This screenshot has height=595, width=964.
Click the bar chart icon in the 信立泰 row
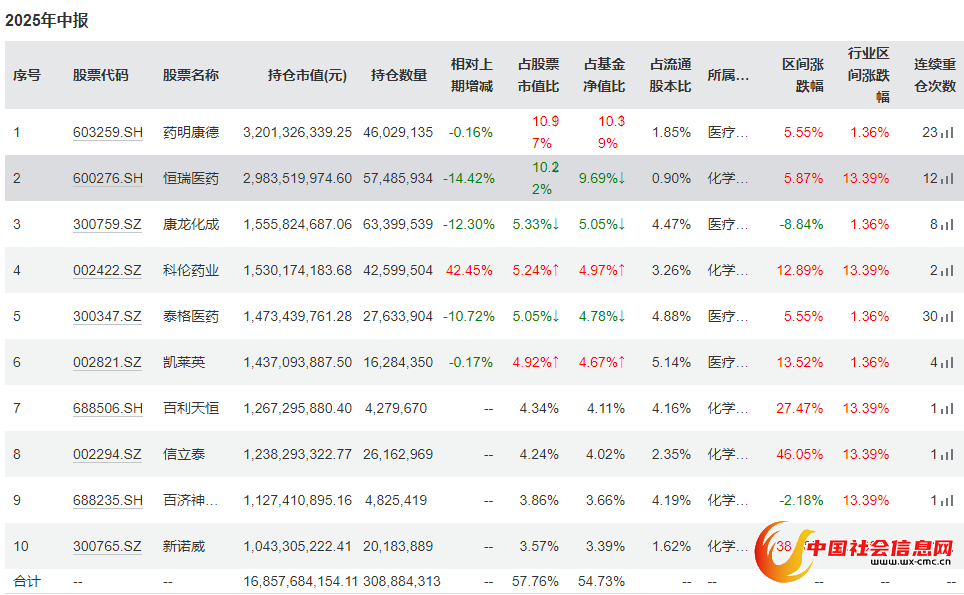pos(947,454)
